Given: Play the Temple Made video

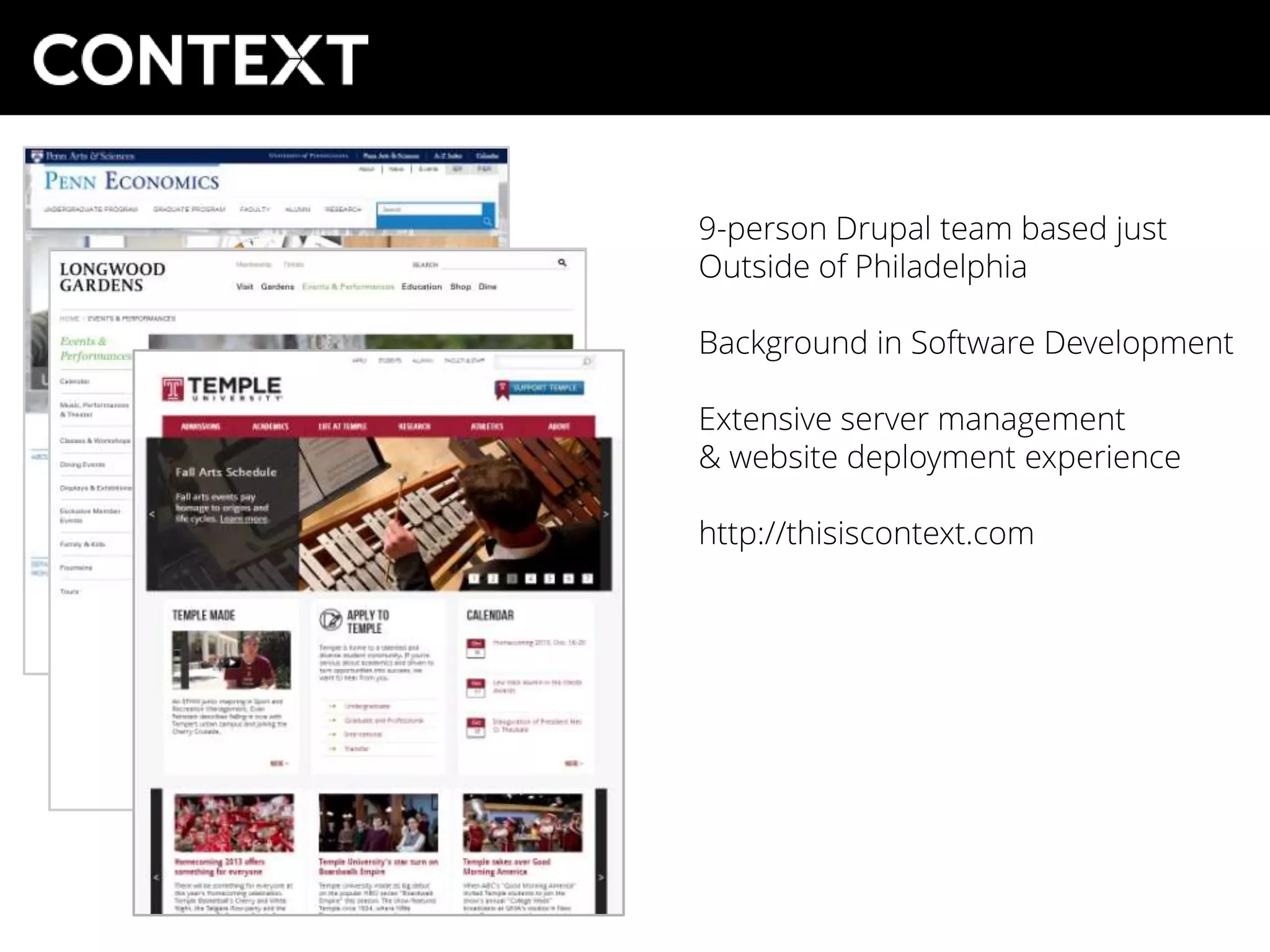Looking at the screenshot, I should [x=231, y=661].
